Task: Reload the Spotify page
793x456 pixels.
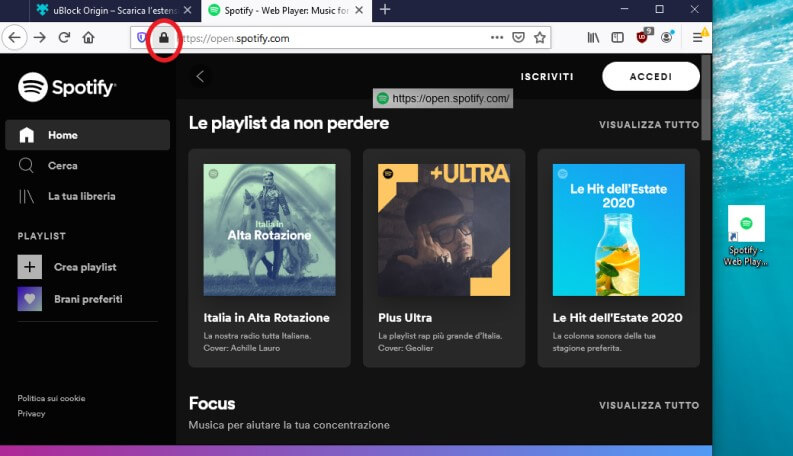Action: [64, 37]
